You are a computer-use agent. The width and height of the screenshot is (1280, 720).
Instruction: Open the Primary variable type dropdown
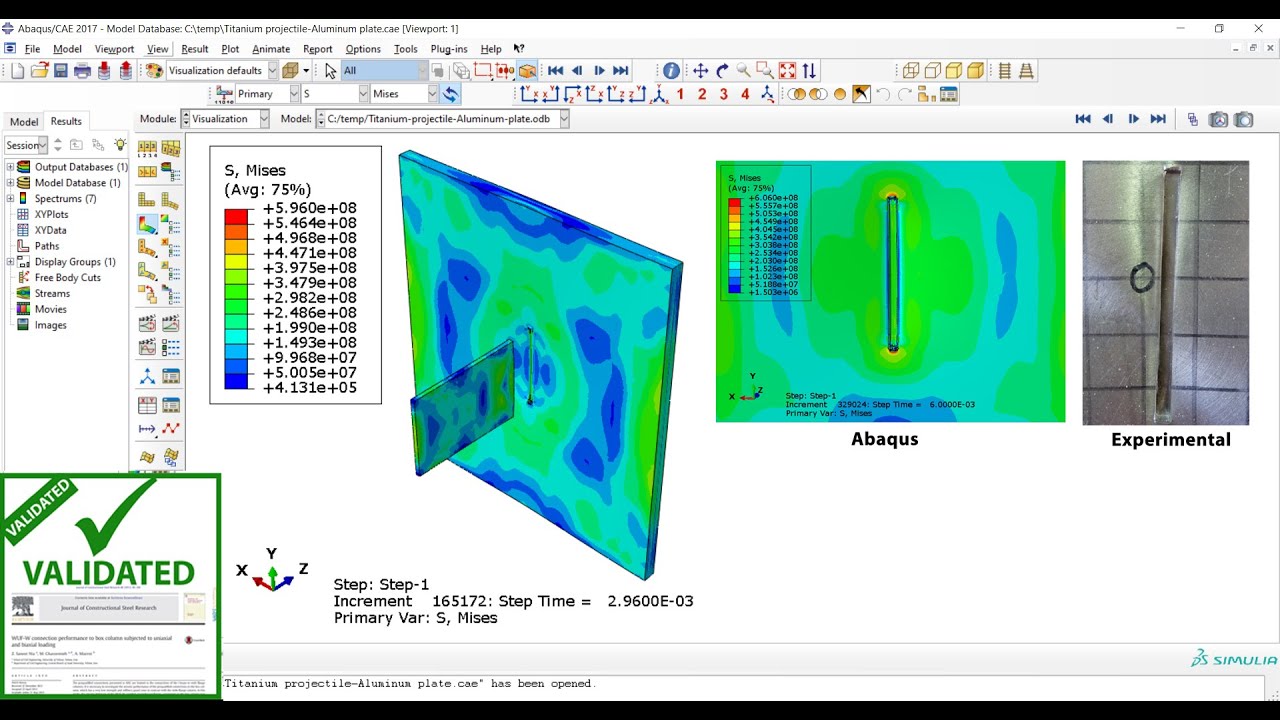tap(294, 94)
